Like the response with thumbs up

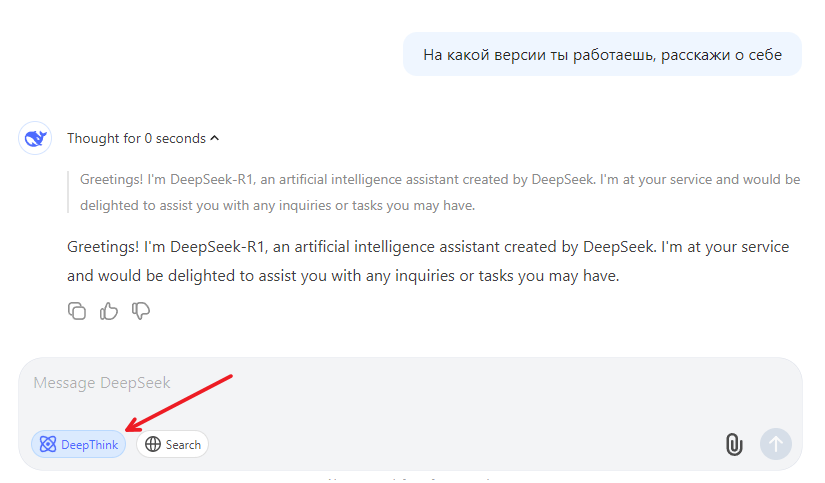[x=109, y=311]
